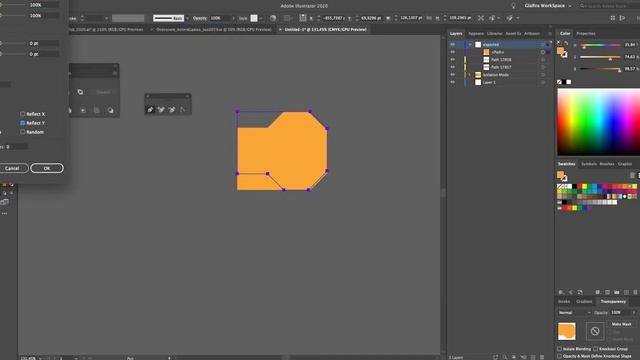Click the None swatch in Color panel
The image size is (640, 360).
[559, 82]
